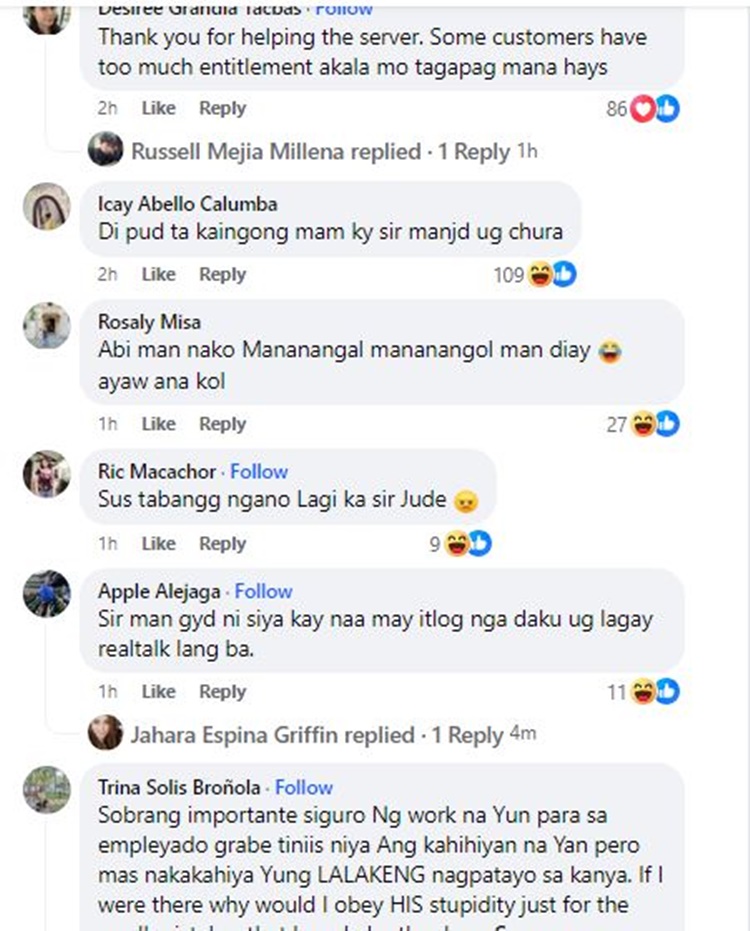Follow Trina Solis Broñola
The image size is (750, 931).
tap(303, 787)
